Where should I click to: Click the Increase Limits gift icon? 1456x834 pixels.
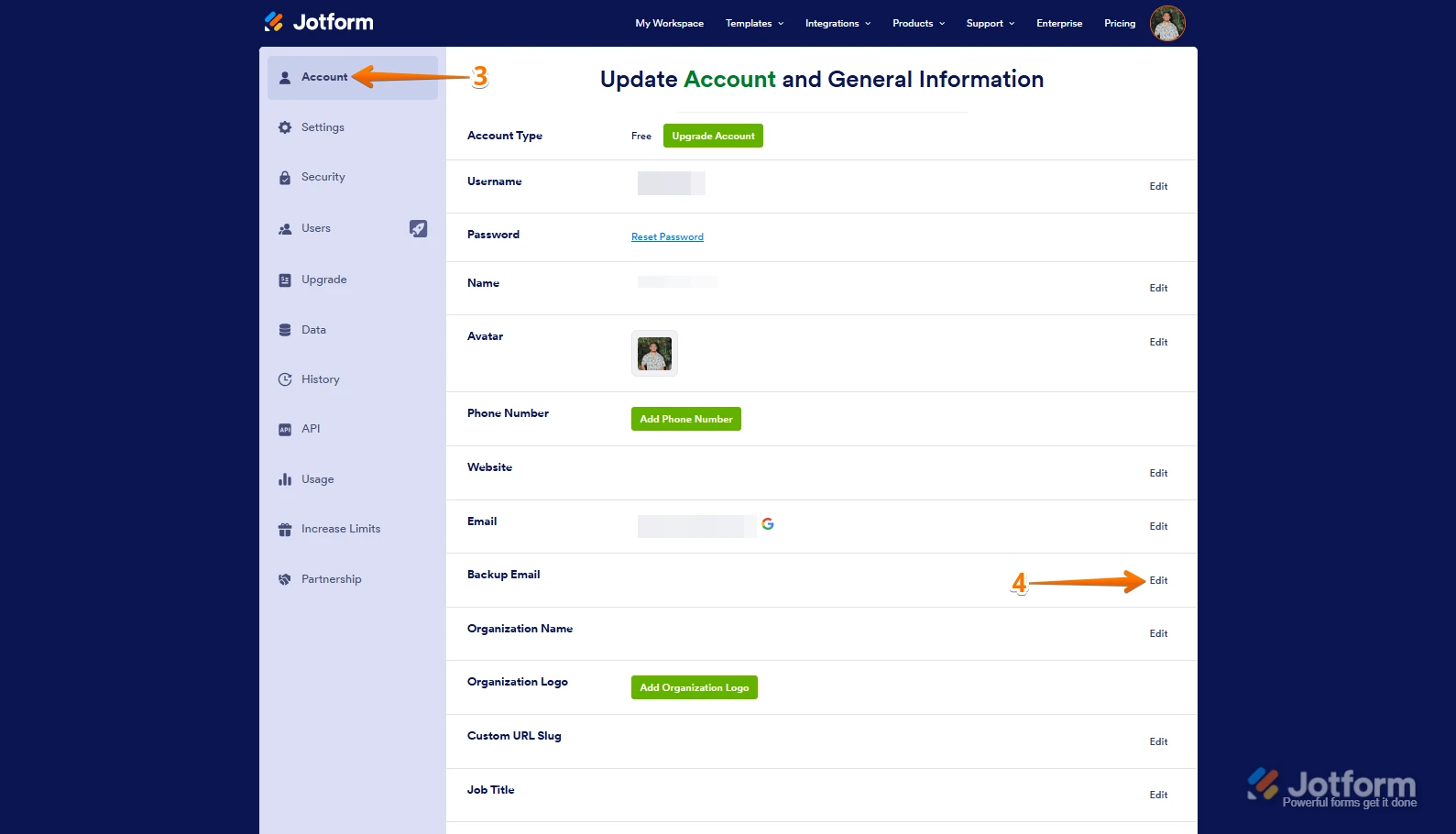pyautogui.click(x=285, y=530)
